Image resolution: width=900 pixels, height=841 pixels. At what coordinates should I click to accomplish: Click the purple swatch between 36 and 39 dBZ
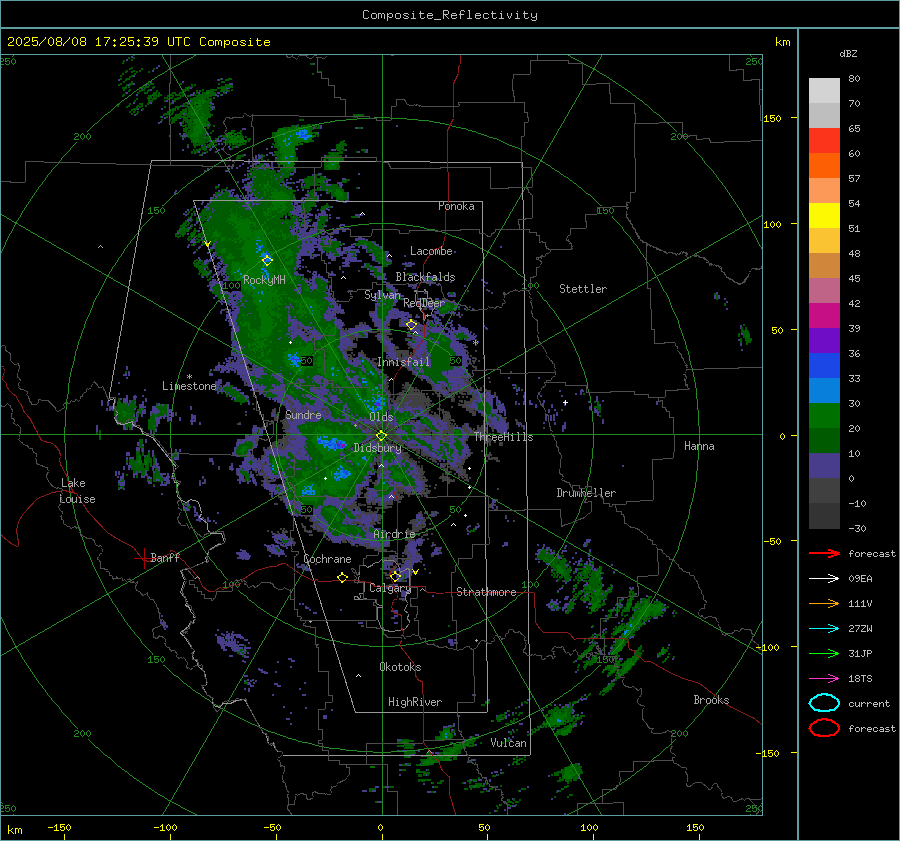824,340
